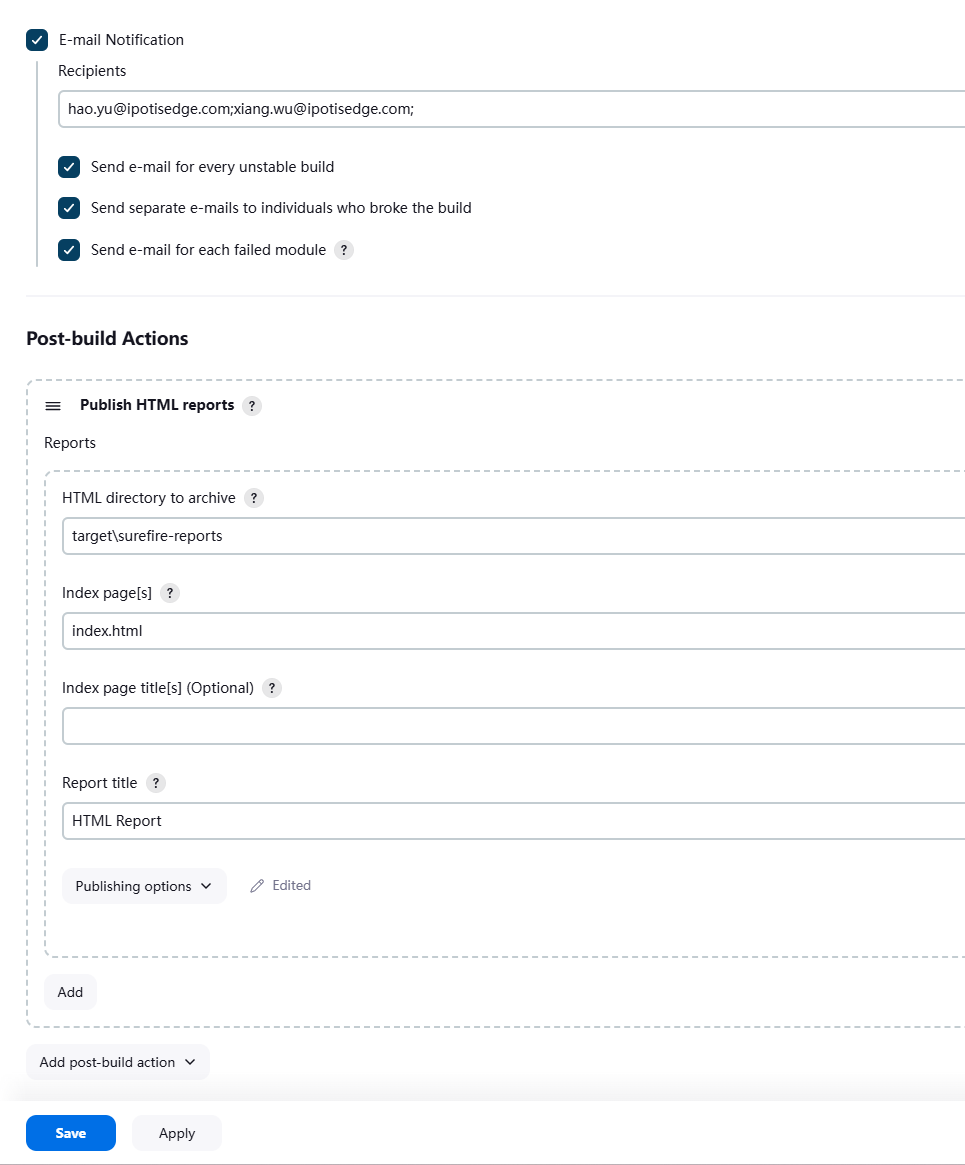Uncheck Send e-mail for each failed module
The height and width of the screenshot is (1165, 965).
point(69,250)
